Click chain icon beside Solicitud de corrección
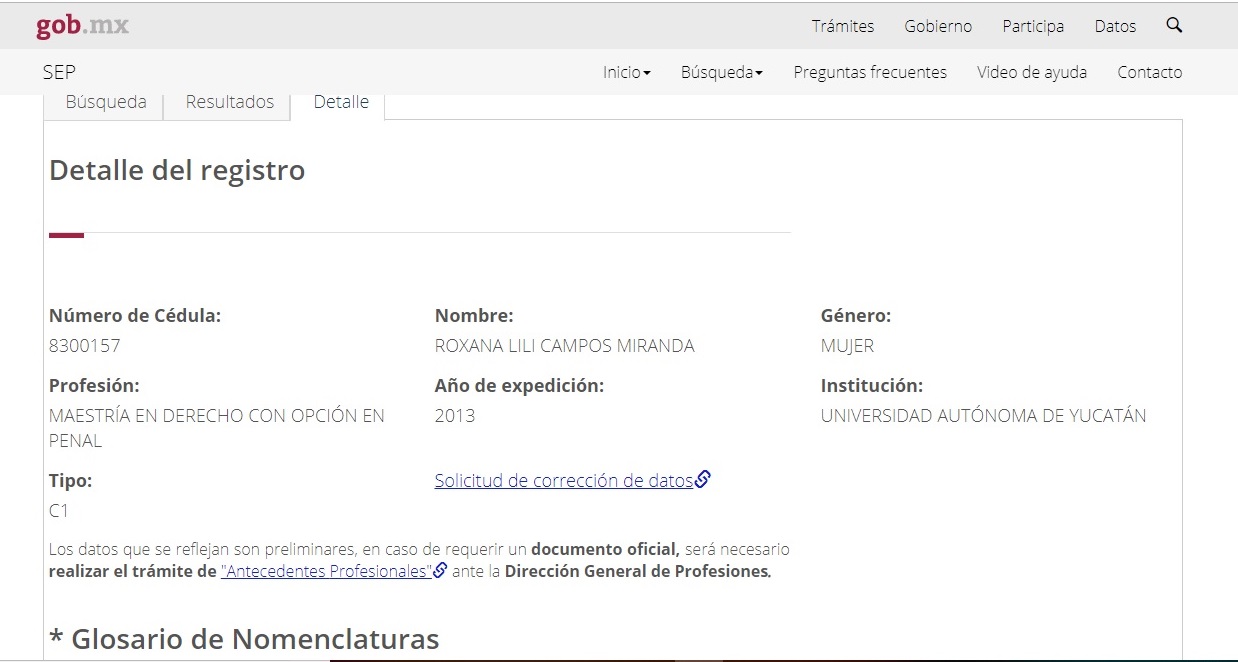 point(702,480)
